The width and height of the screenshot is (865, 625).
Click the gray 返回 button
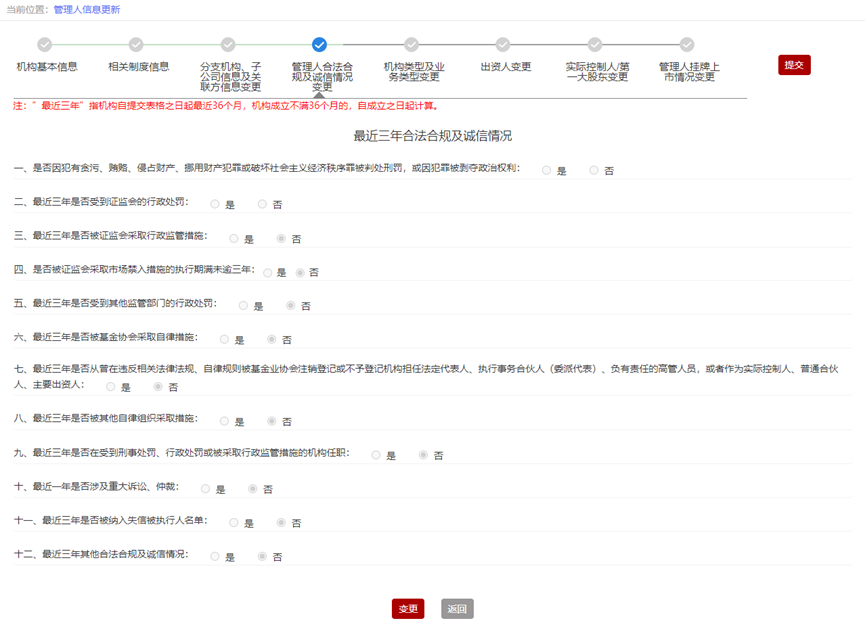(457, 609)
